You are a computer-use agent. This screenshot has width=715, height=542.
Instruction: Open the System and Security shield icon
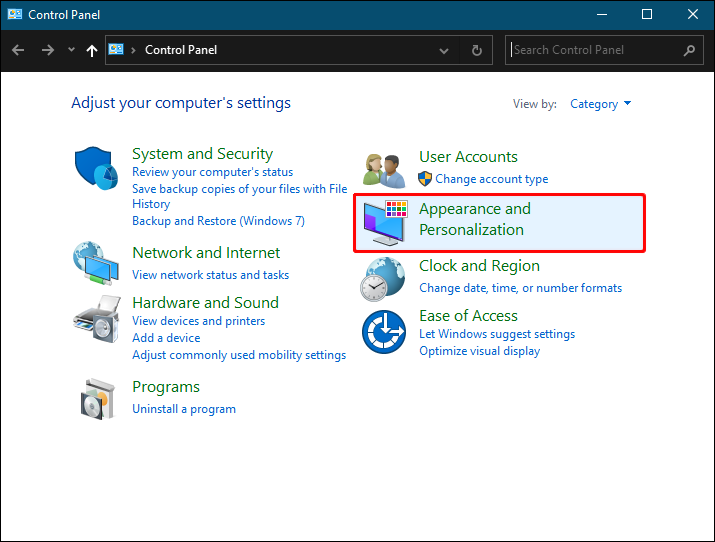click(96, 168)
